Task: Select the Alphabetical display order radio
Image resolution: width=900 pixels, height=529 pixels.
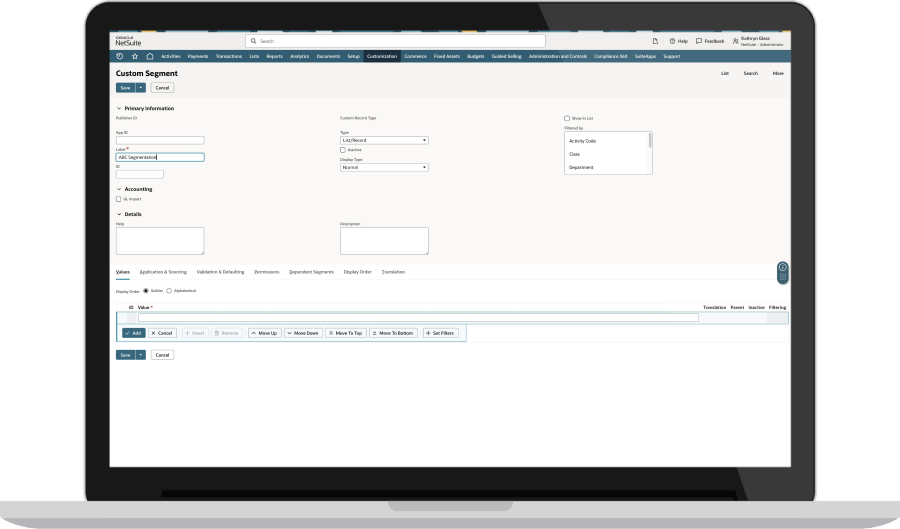Action: pyautogui.click(x=169, y=290)
